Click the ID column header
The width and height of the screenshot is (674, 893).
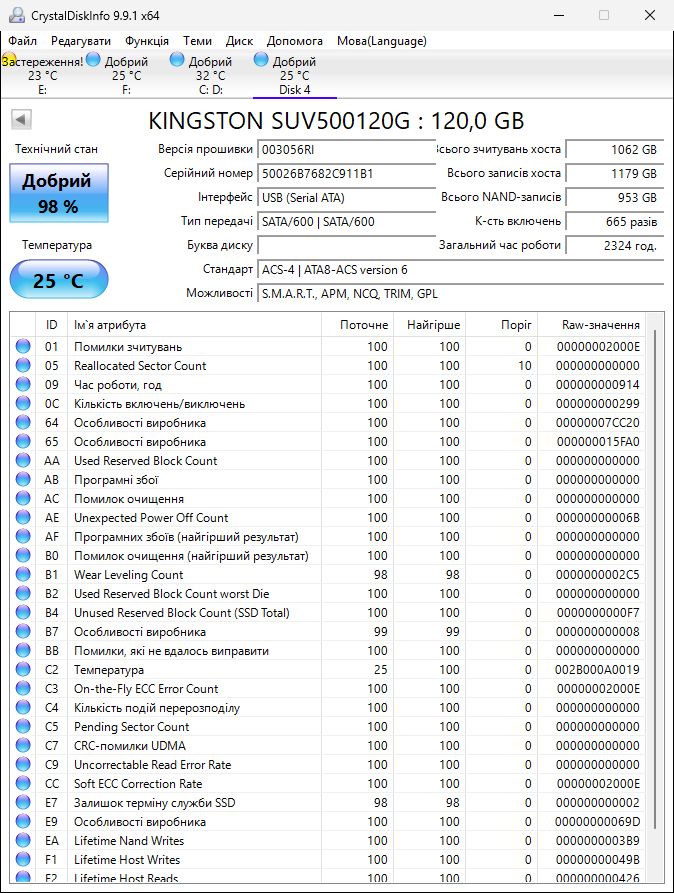[51, 325]
